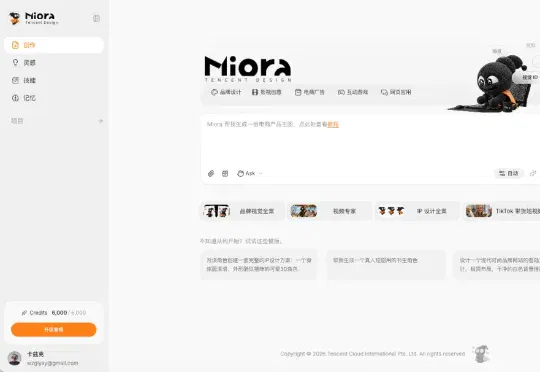540x372 pixels.
Task: Open the 品牌视觉全案 agent card
Action: click(x=242, y=211)
